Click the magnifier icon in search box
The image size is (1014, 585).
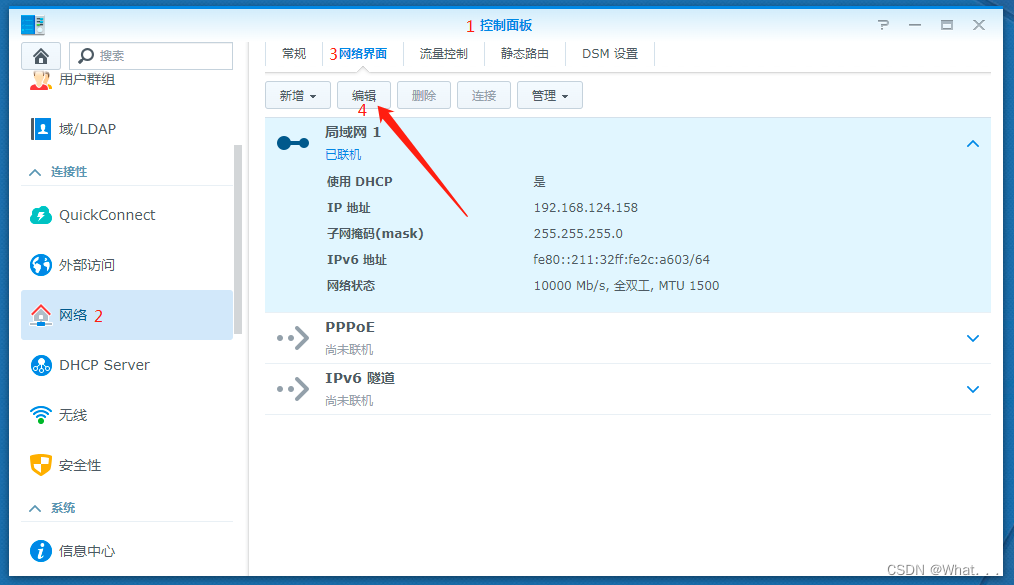pos(85,56)
